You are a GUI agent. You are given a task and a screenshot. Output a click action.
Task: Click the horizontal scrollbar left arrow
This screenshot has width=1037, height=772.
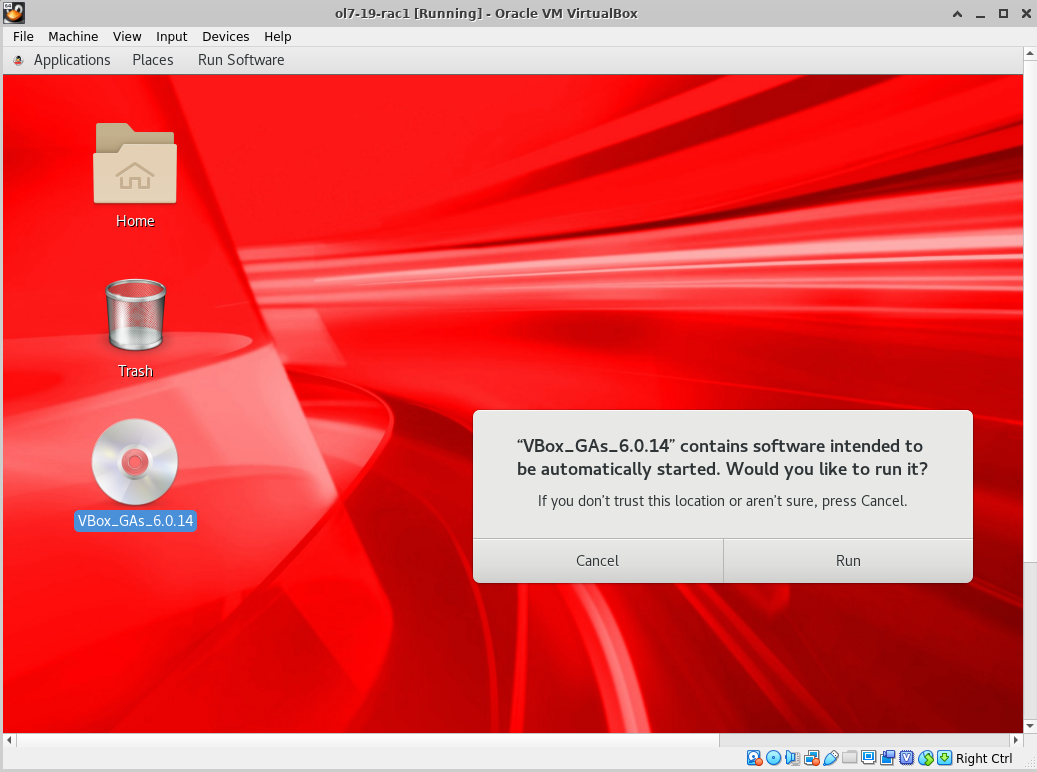point(9,740)
